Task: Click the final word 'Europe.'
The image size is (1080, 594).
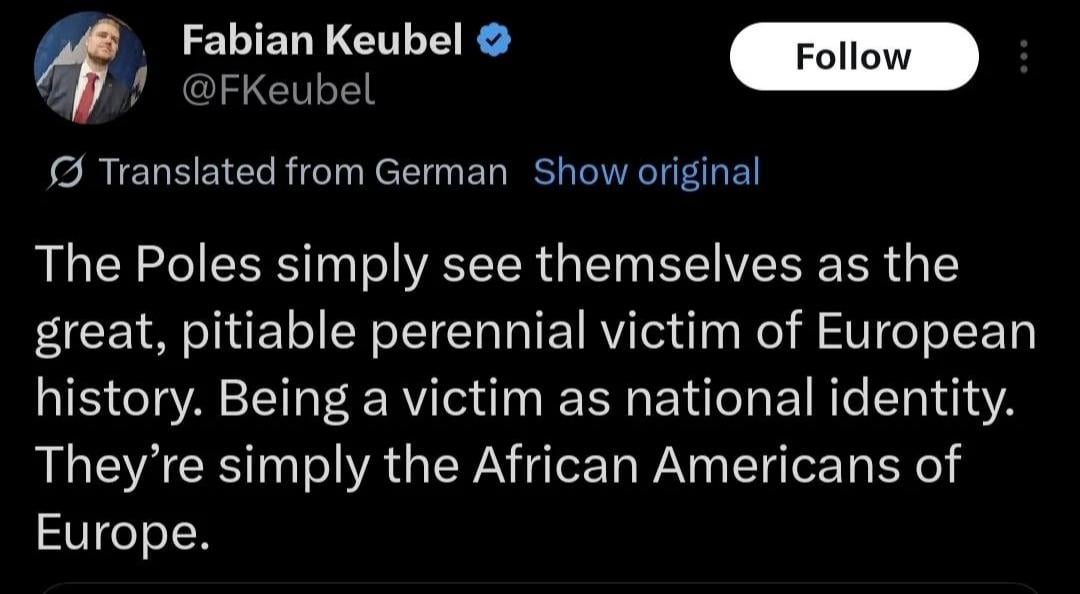Action: [122, 531]
